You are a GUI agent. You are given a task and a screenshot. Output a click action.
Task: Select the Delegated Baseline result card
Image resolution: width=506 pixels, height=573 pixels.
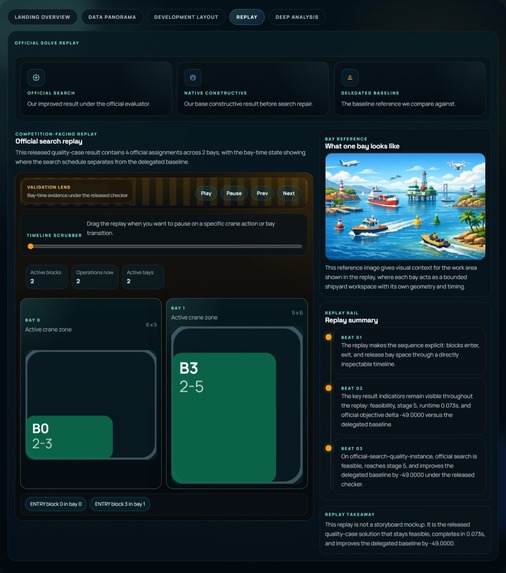(410, 89)
